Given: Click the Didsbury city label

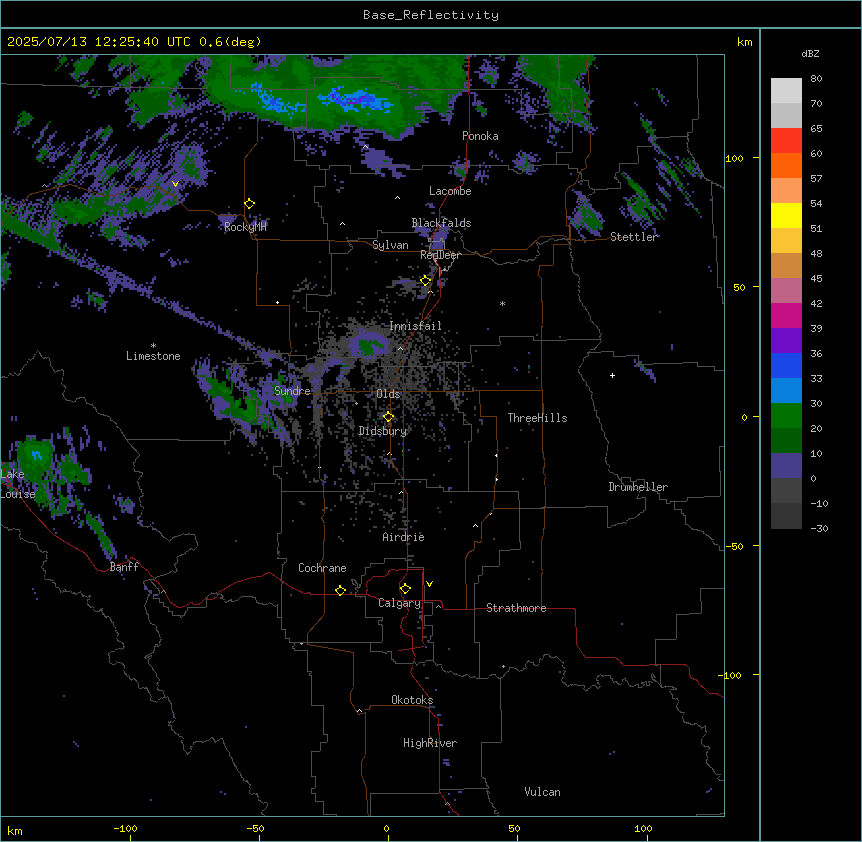Looking at the screenshot, I should (383, 431).
